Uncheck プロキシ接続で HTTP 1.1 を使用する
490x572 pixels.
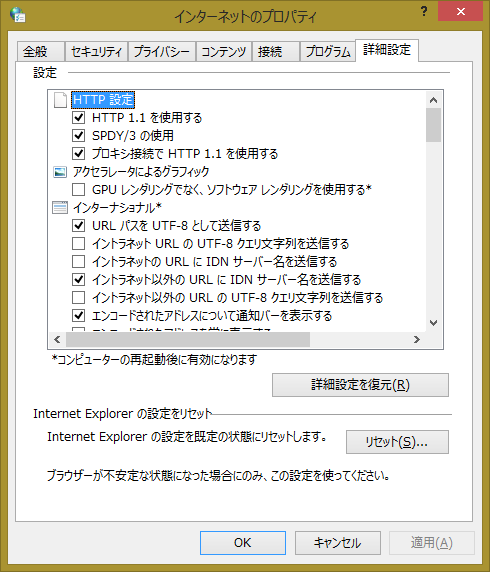(x=78, y=154)
